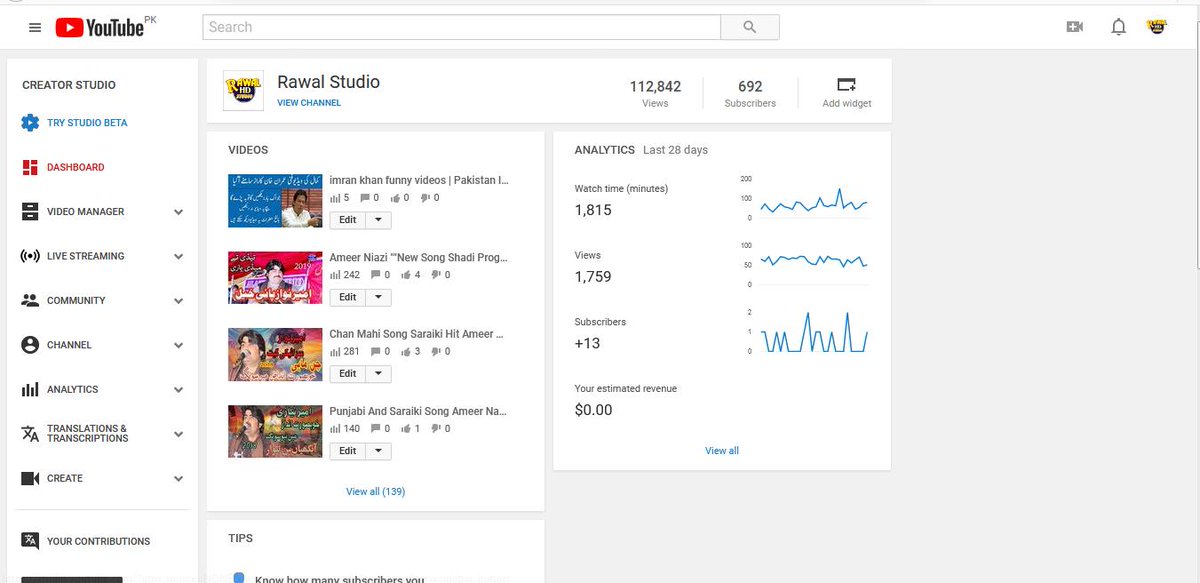Click dislikes icon on Punjabi And Saraiki video
Screen dimensions: 1200x583
point(436,429)
